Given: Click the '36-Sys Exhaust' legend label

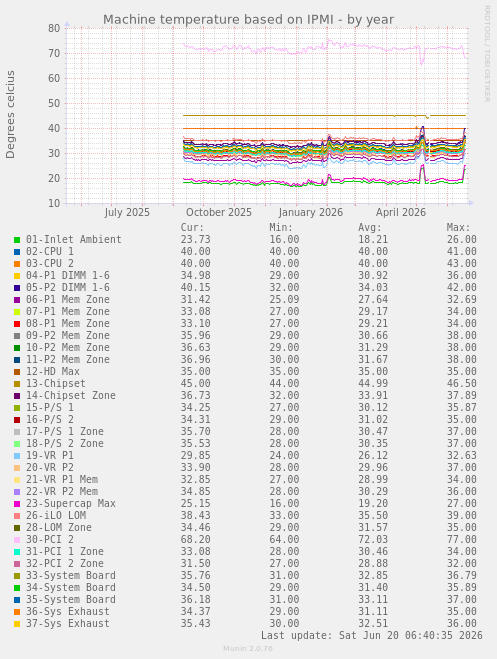Looking at the screenshot, I should point(68,611).
